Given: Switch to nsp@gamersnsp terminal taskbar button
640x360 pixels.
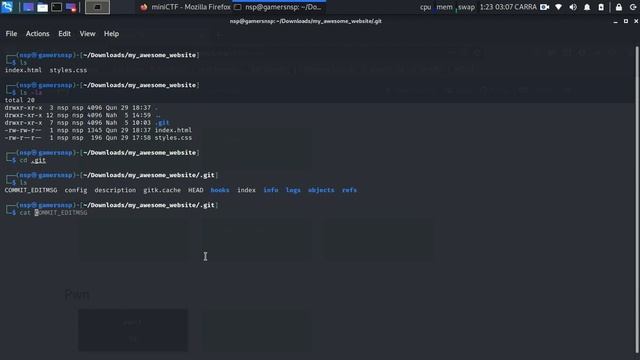Looking at the screenshot, I should [x=278, y=7].
